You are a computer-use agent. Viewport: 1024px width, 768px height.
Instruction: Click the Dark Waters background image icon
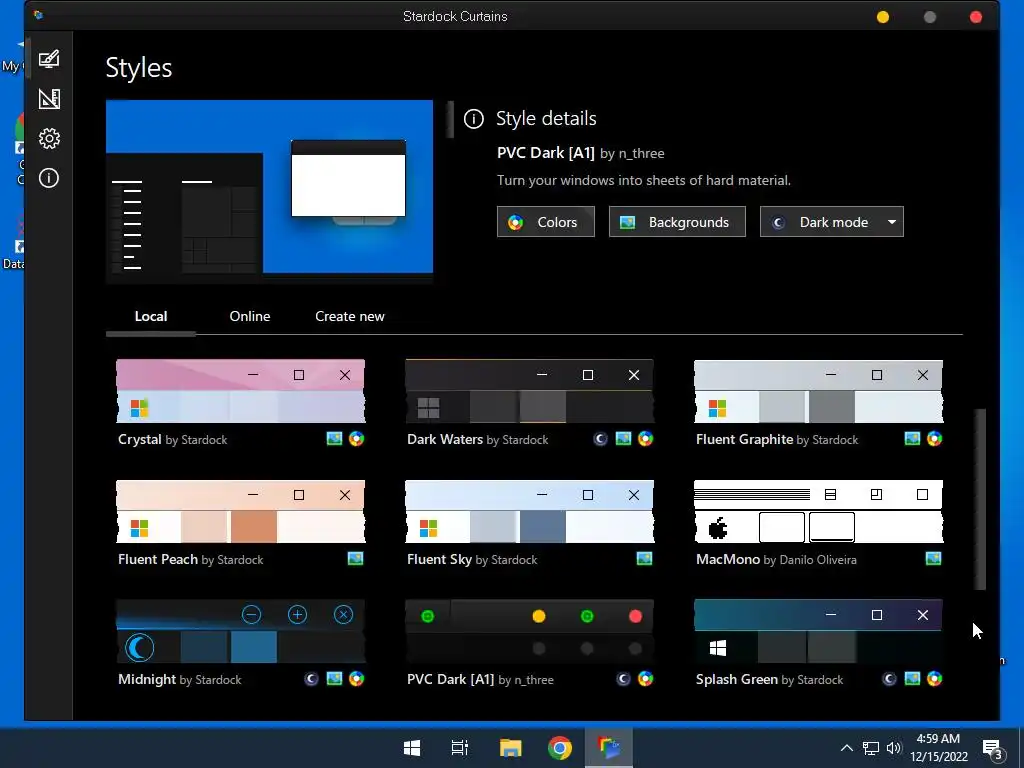[x=624, y=438]
